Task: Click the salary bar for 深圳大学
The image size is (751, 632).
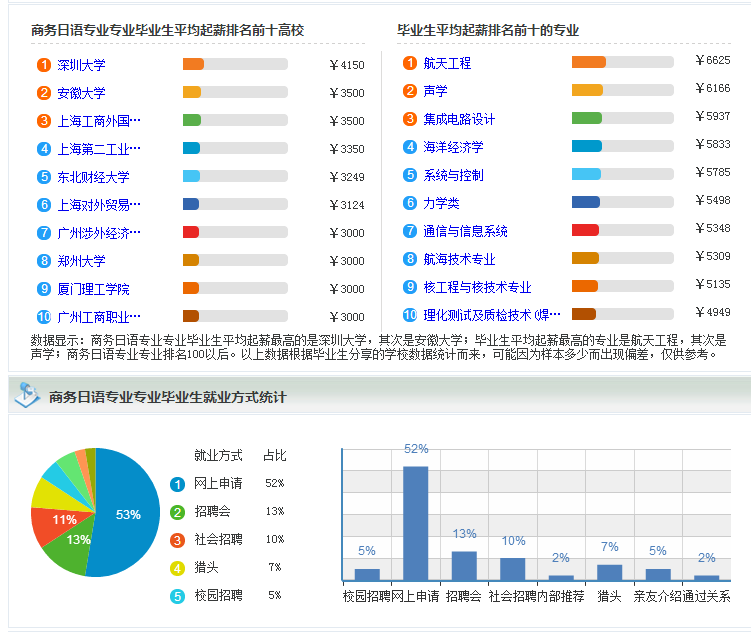Action: click(235, 64)
